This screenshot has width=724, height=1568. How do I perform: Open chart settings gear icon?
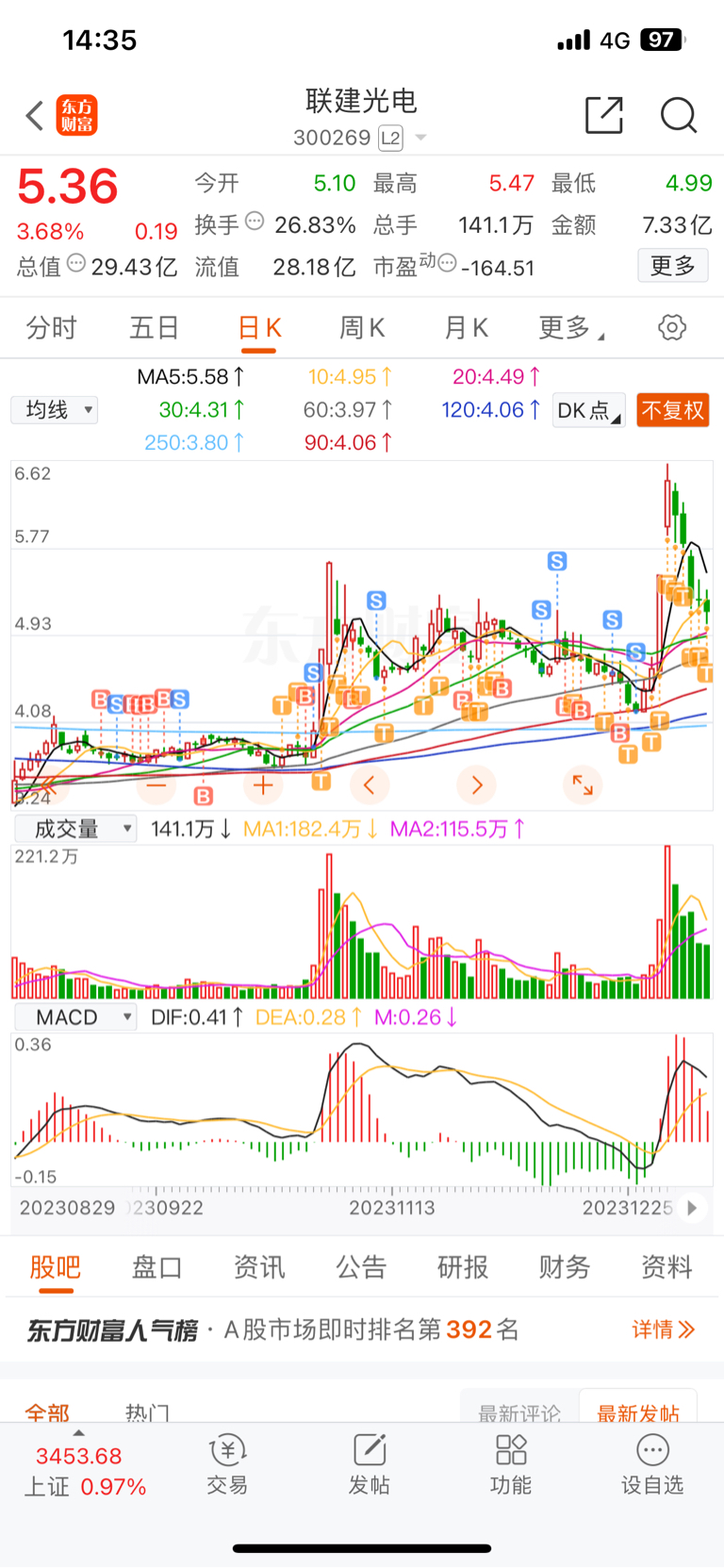pyautogui.click(x=672, y=328)
